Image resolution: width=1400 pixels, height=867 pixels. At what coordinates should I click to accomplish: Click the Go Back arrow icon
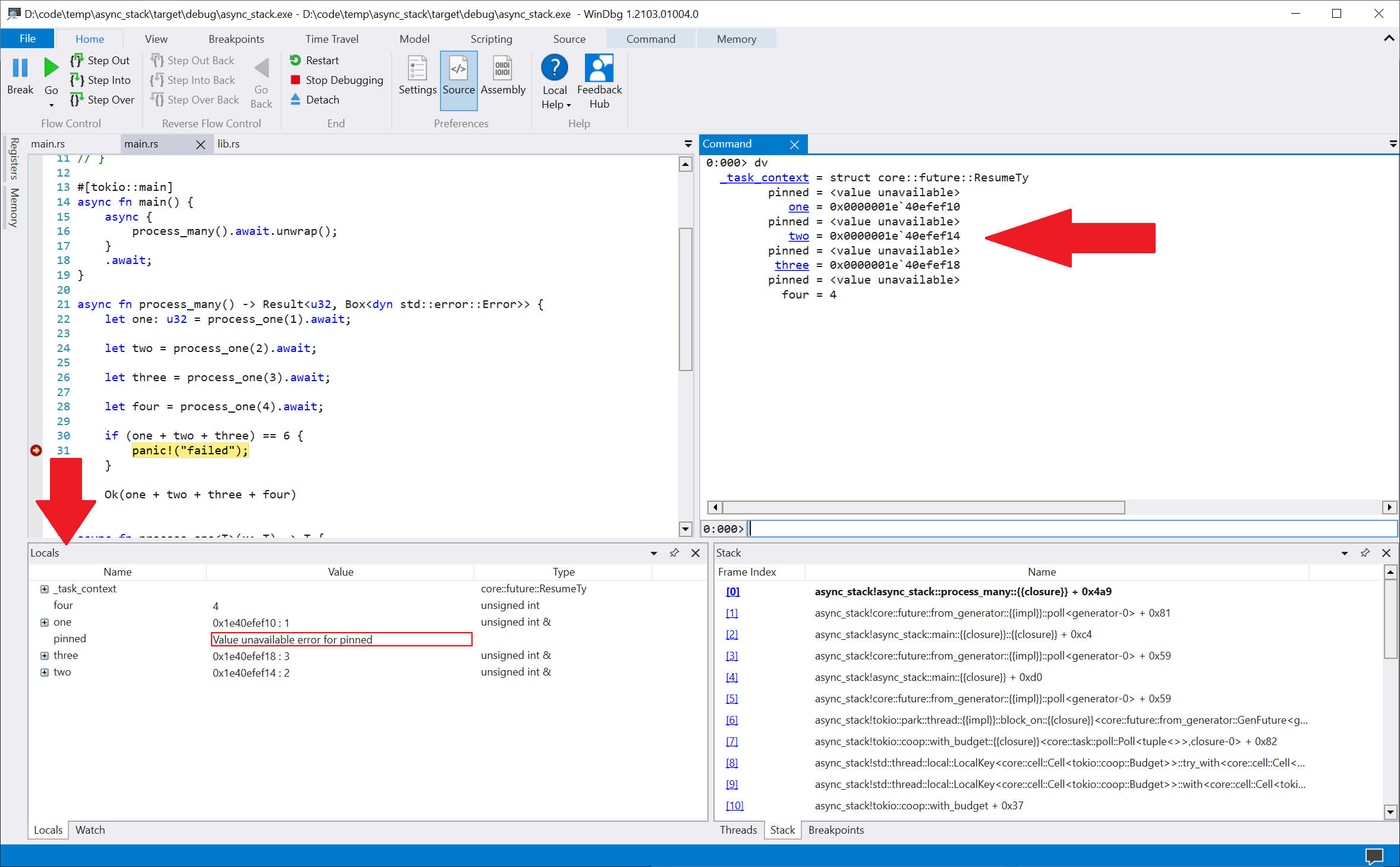(x=261, y=68)
